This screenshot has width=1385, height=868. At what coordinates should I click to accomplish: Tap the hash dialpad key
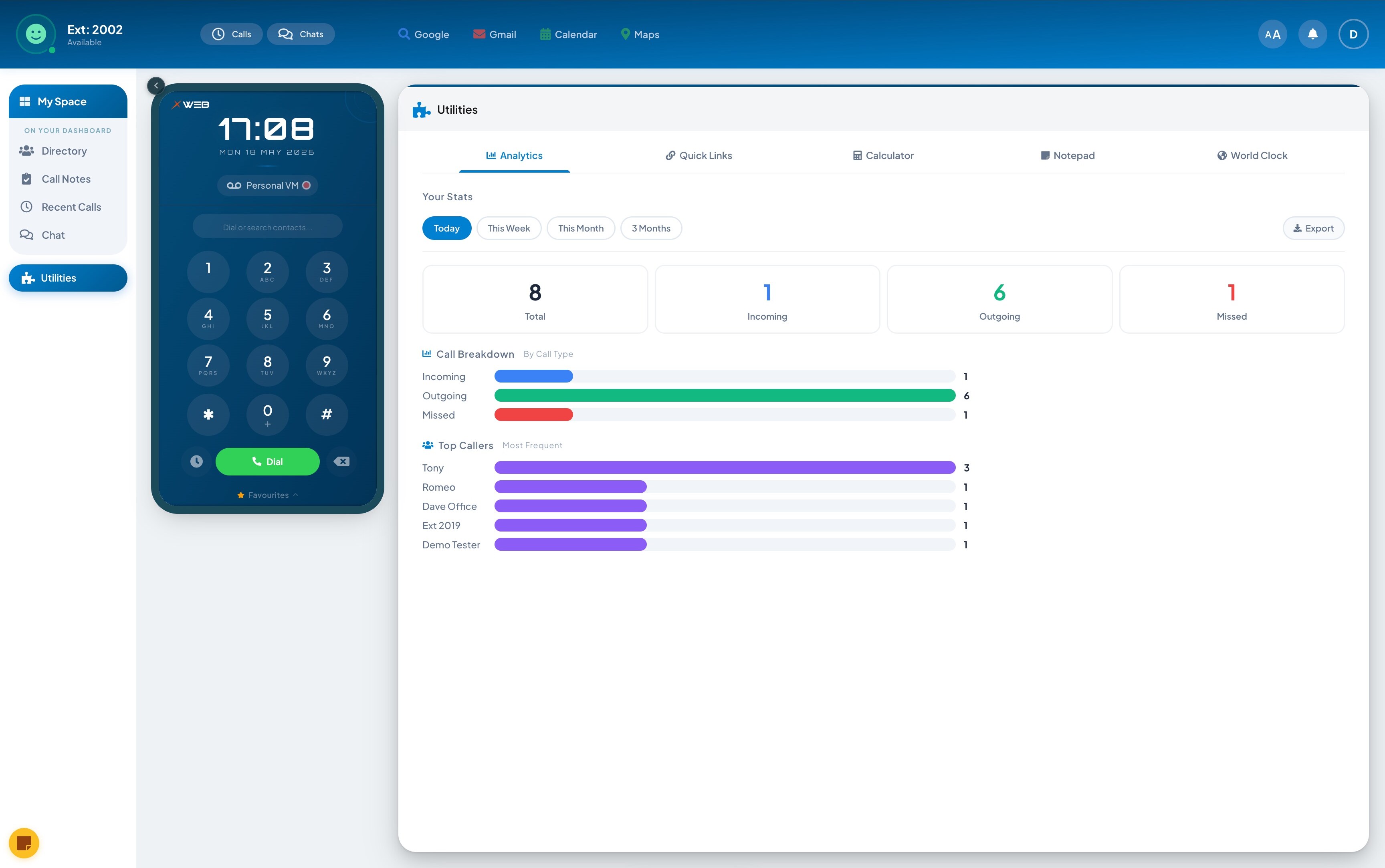[327, 415]
